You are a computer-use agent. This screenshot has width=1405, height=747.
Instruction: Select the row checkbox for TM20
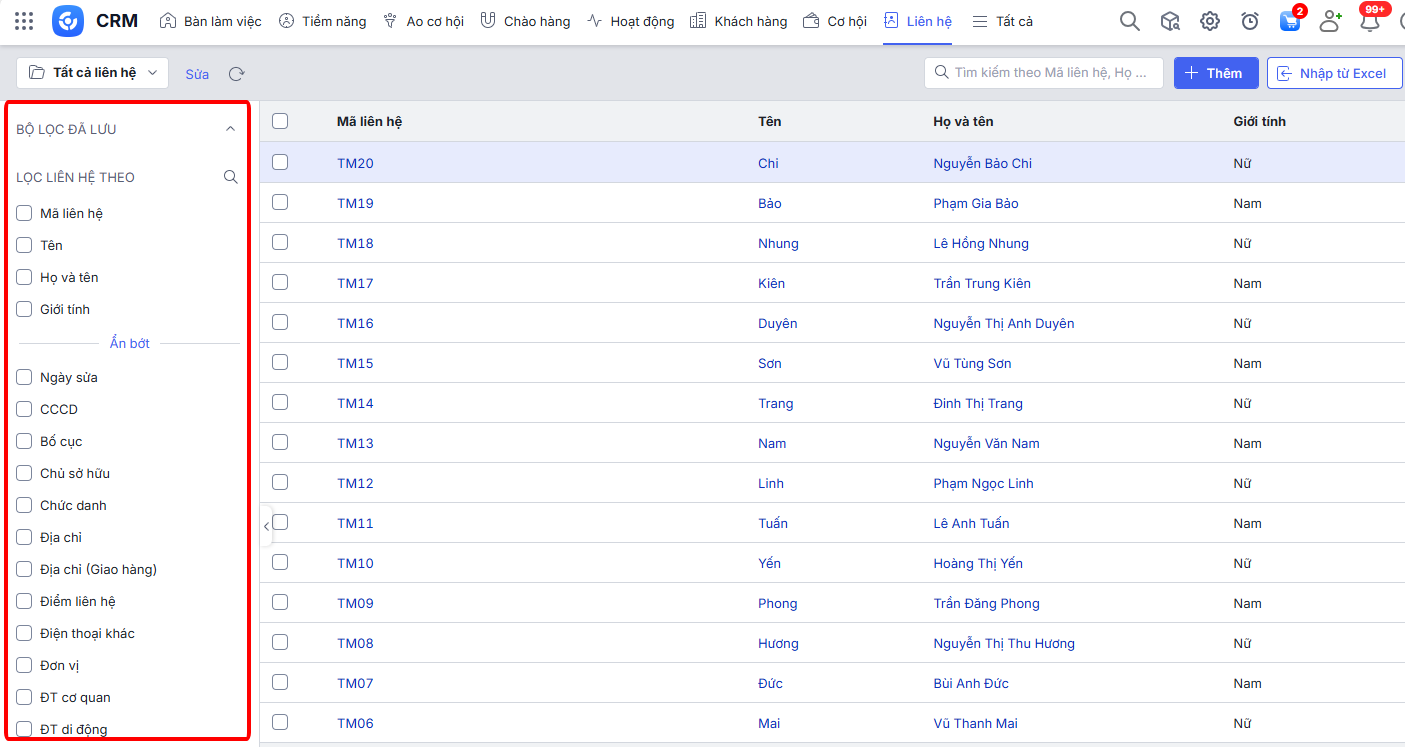point(280,162)
